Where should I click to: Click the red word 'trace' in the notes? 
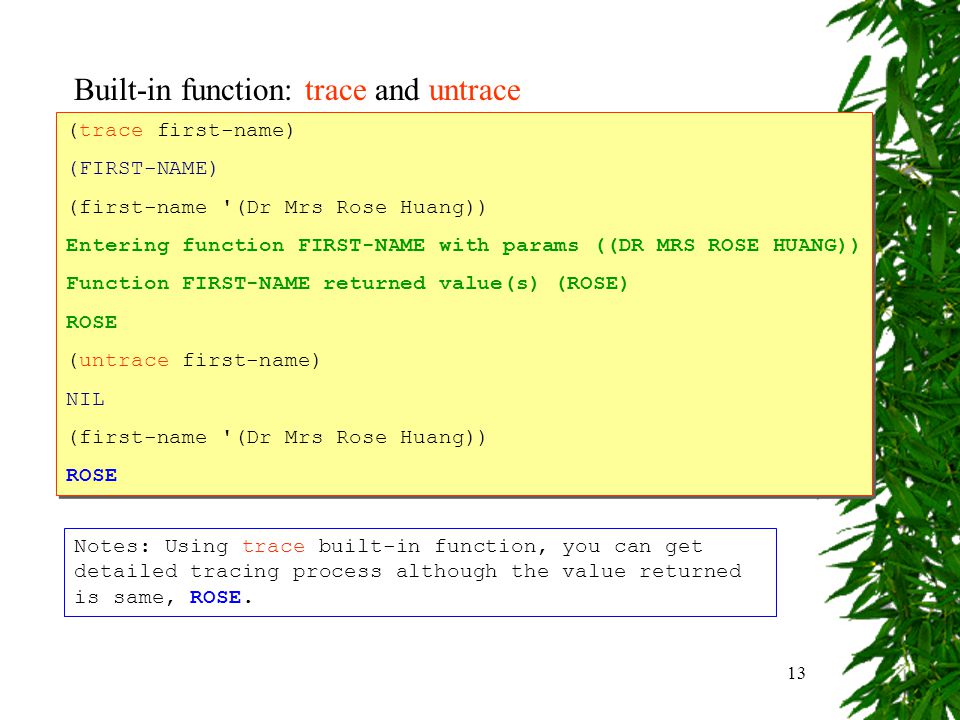pos(273,546)
